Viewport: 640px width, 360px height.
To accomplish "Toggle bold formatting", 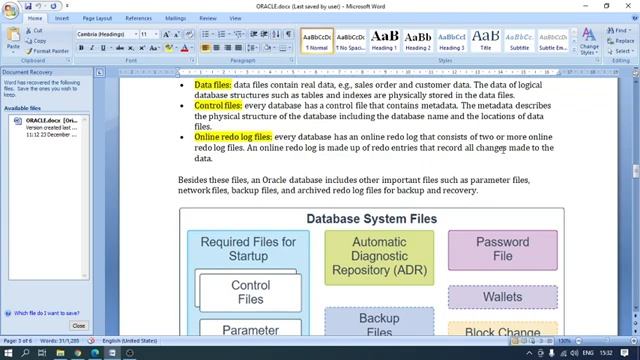I will pos(81,48).
